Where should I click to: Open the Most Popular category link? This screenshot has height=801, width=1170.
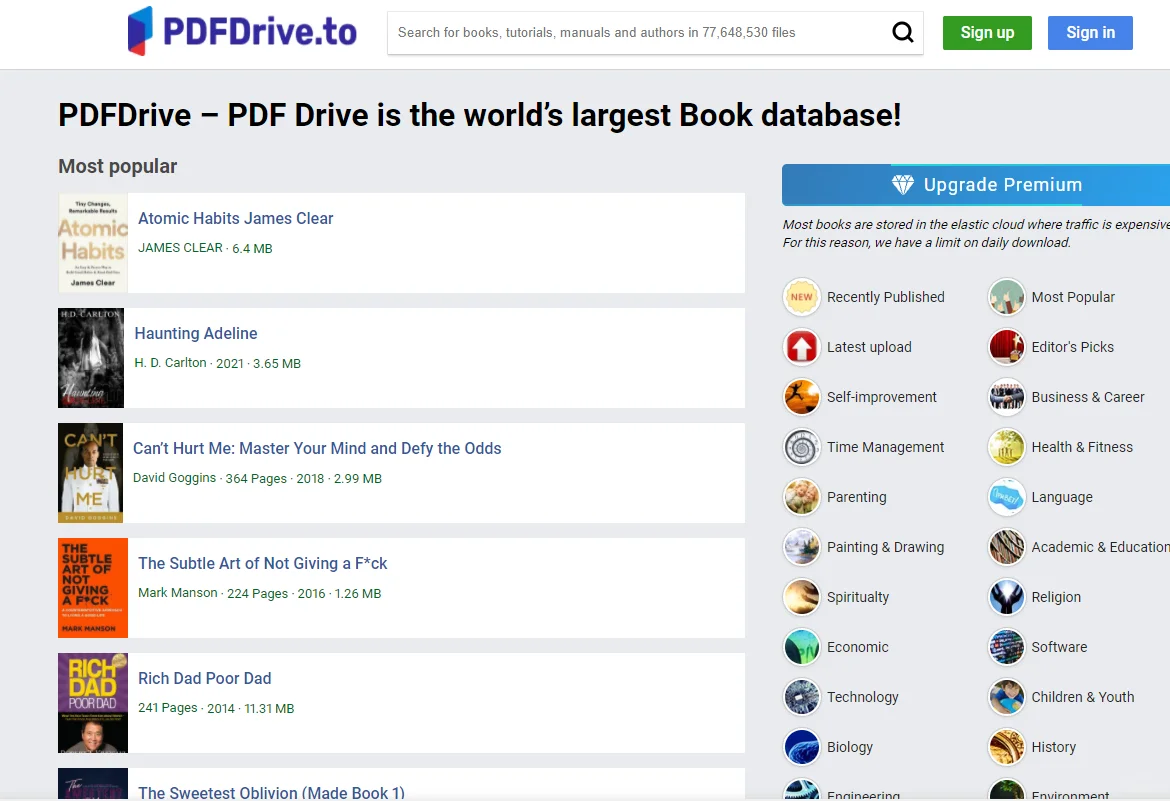1073,297
